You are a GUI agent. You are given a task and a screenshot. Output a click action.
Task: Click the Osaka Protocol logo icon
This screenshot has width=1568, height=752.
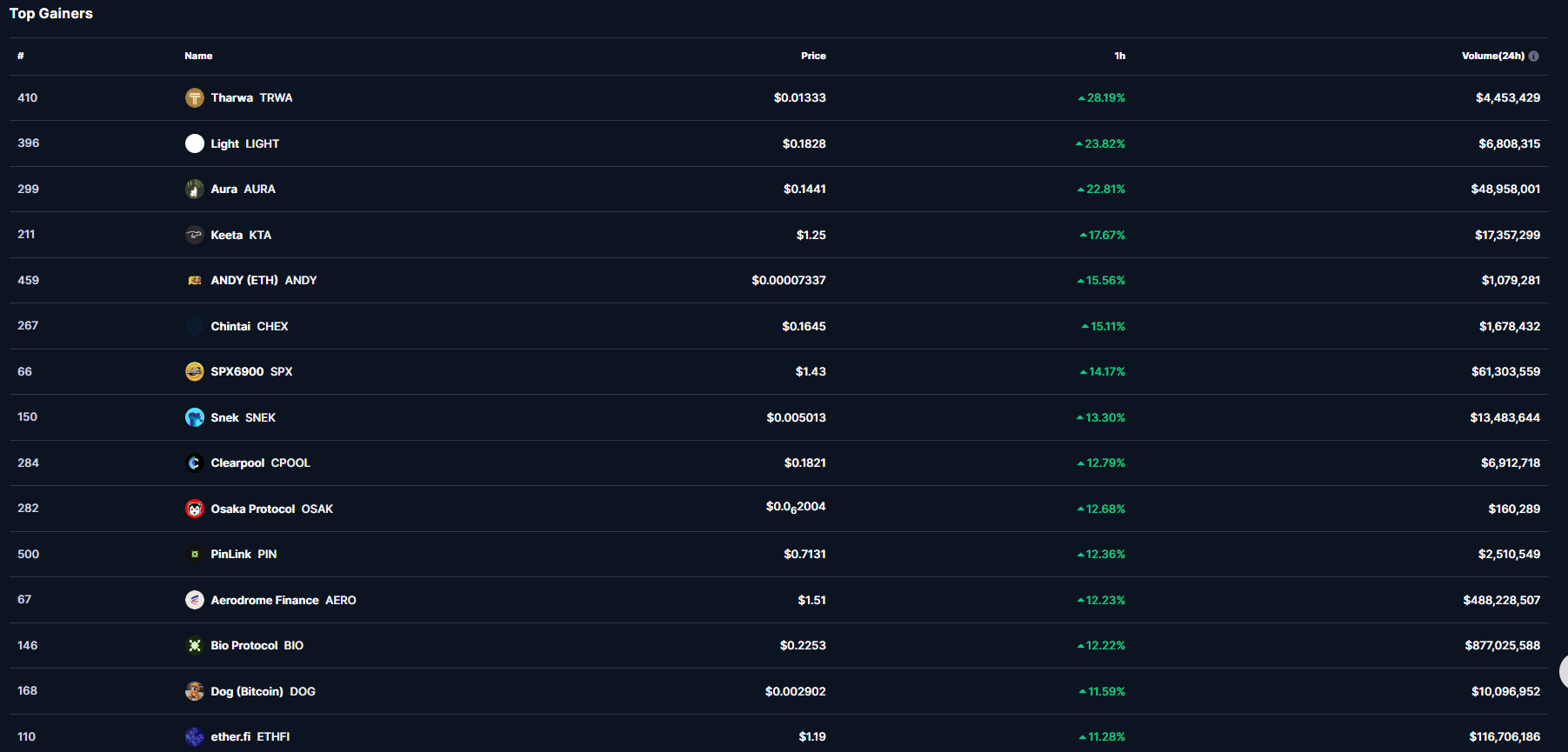click(195, 509)
